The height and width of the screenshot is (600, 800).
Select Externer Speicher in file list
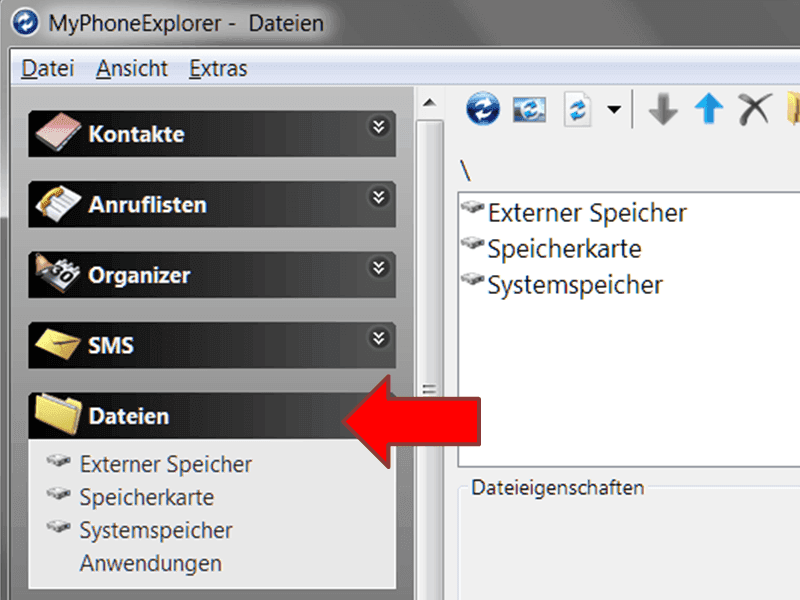(x=587, y=213)
